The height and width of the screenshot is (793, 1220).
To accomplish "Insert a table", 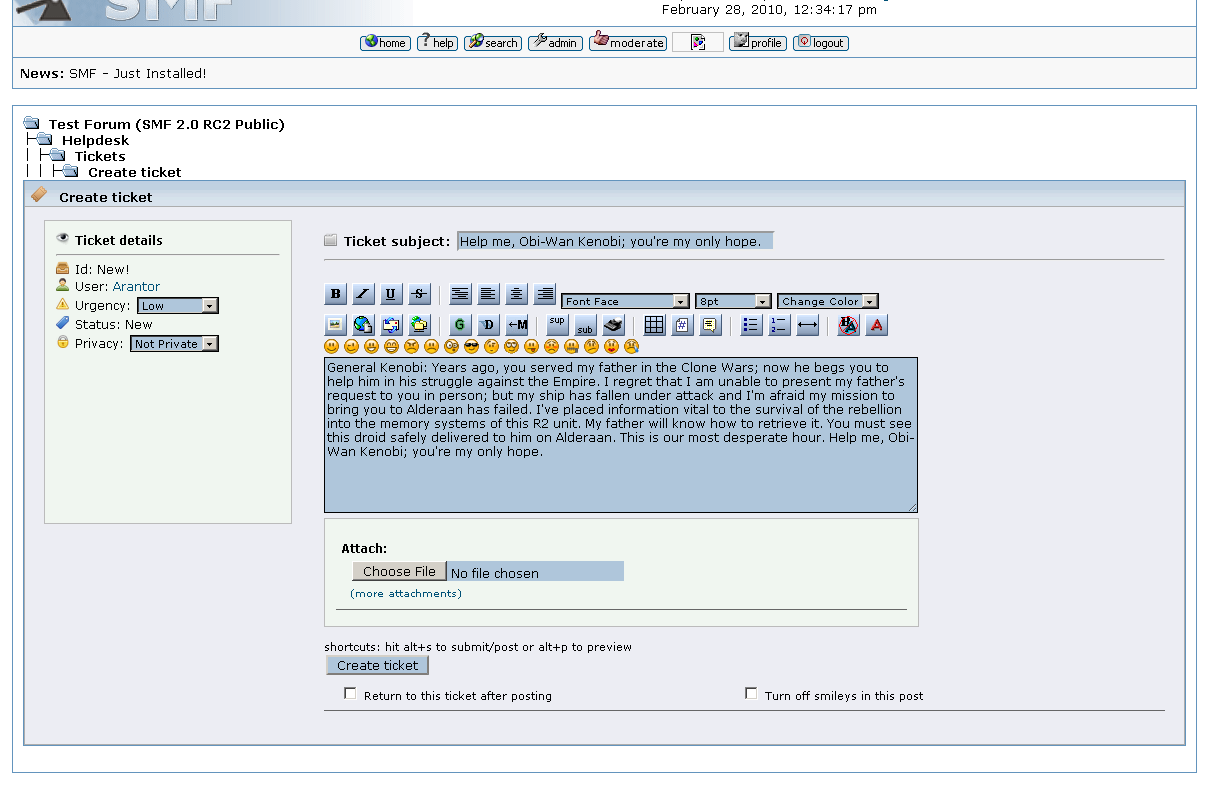I will tap(654, 325).
